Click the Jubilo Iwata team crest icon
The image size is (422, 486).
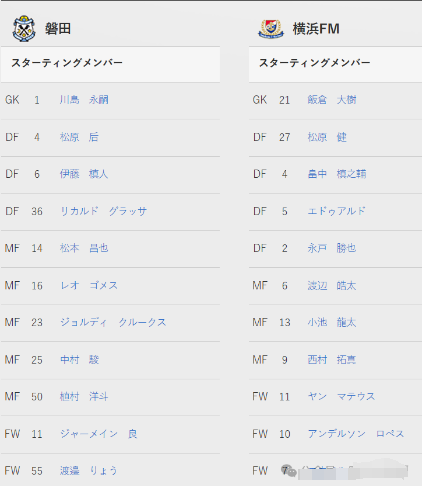pyautogui.click(x=24, y=29)
